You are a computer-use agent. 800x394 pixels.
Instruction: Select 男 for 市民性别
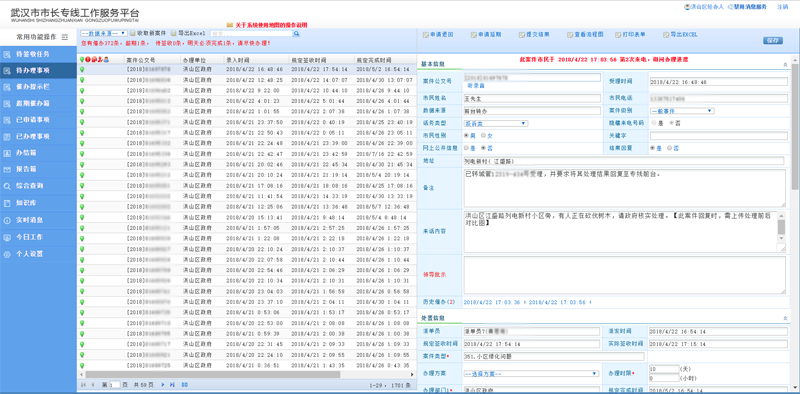pyautogui.click(x=466, y=135)
